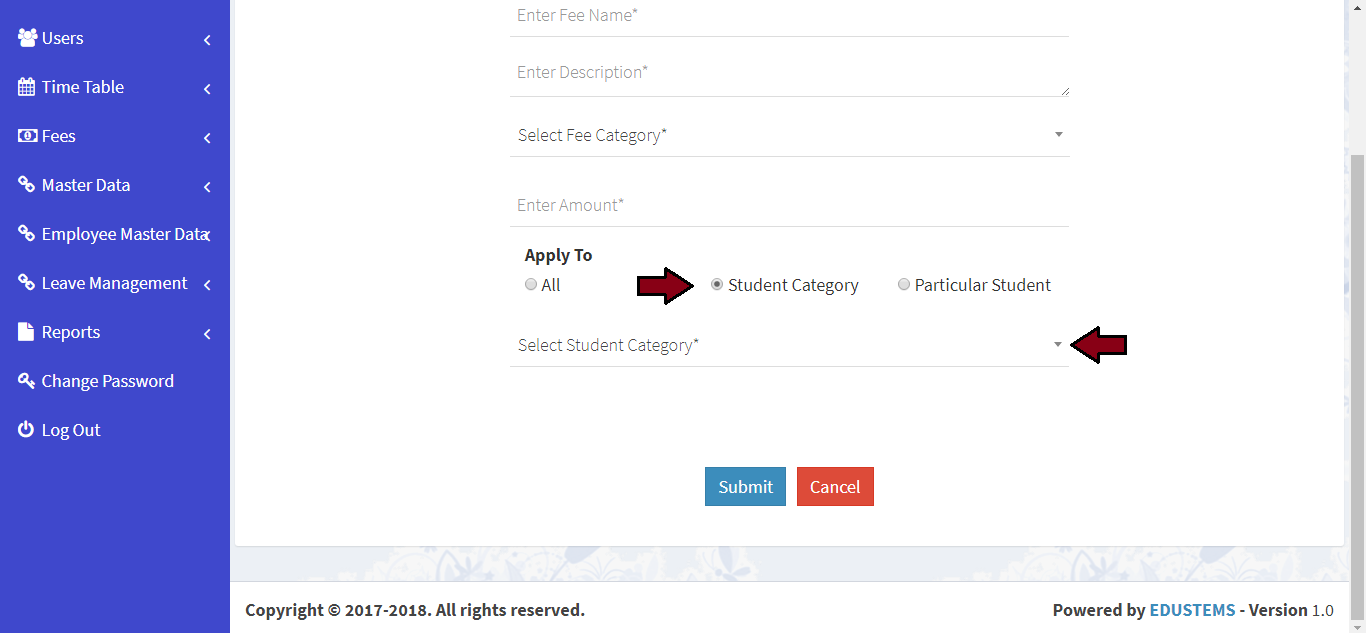Select the All radio button
The width and height of the screenshot is (1366, 633).
point(531,285)
